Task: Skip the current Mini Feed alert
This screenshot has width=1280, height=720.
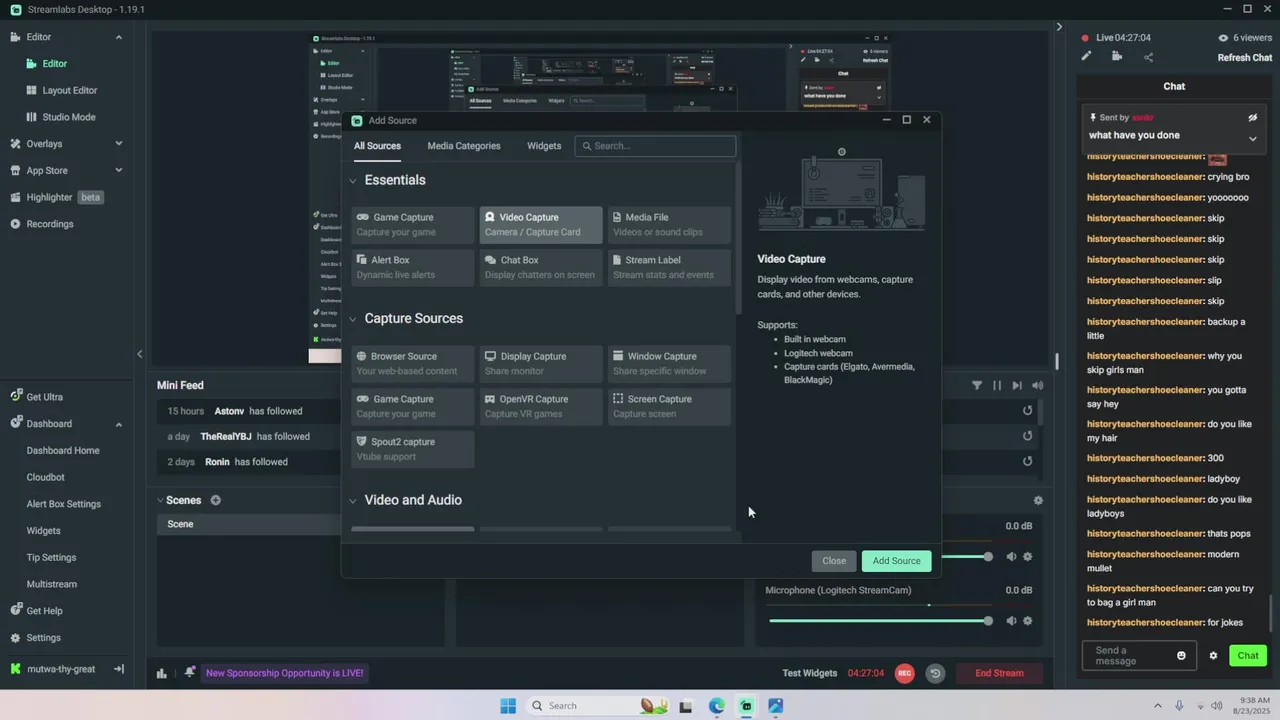Action: pyautogui.click(x=1017, y=385)
